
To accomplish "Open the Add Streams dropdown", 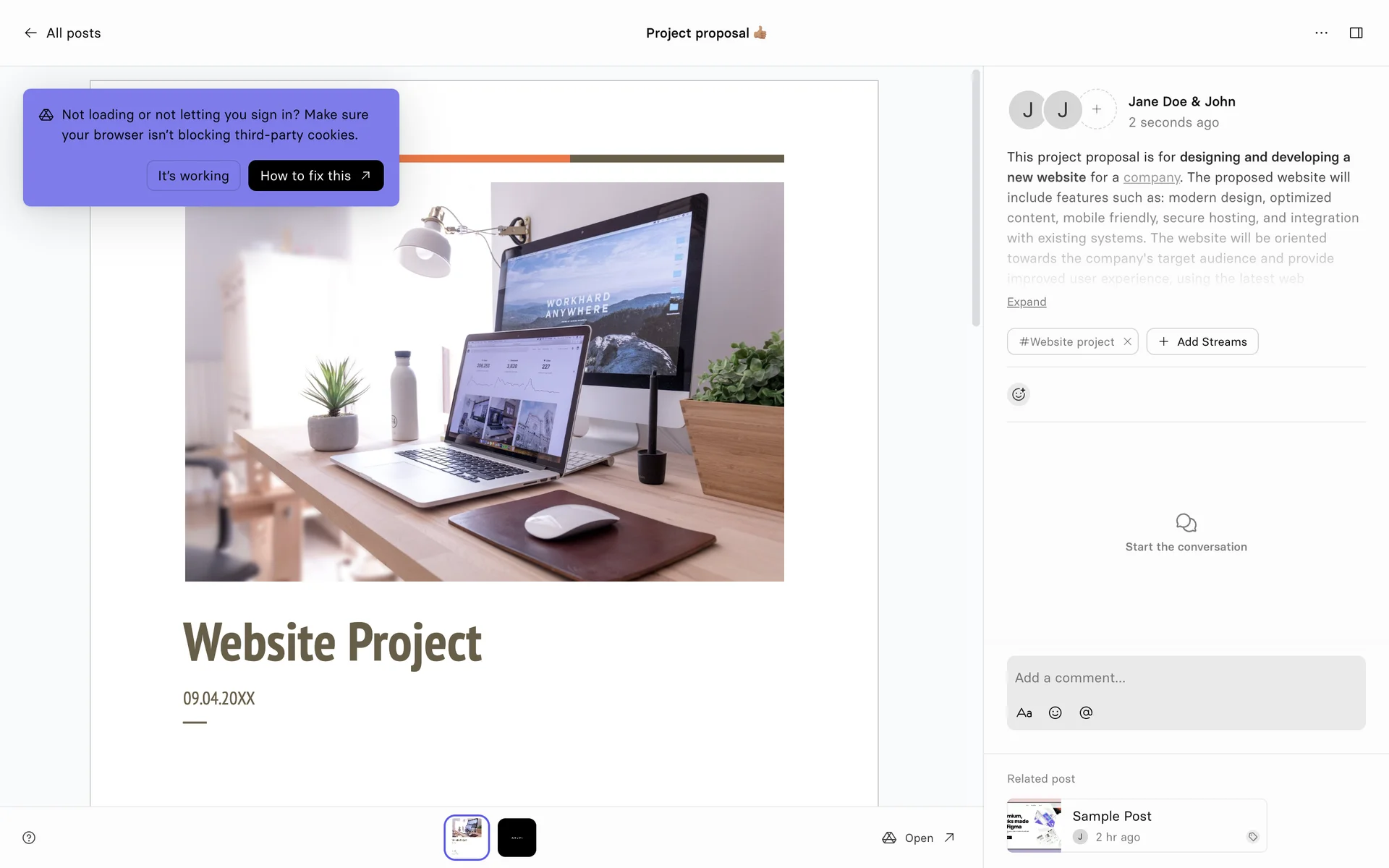I will point(1202,341).
